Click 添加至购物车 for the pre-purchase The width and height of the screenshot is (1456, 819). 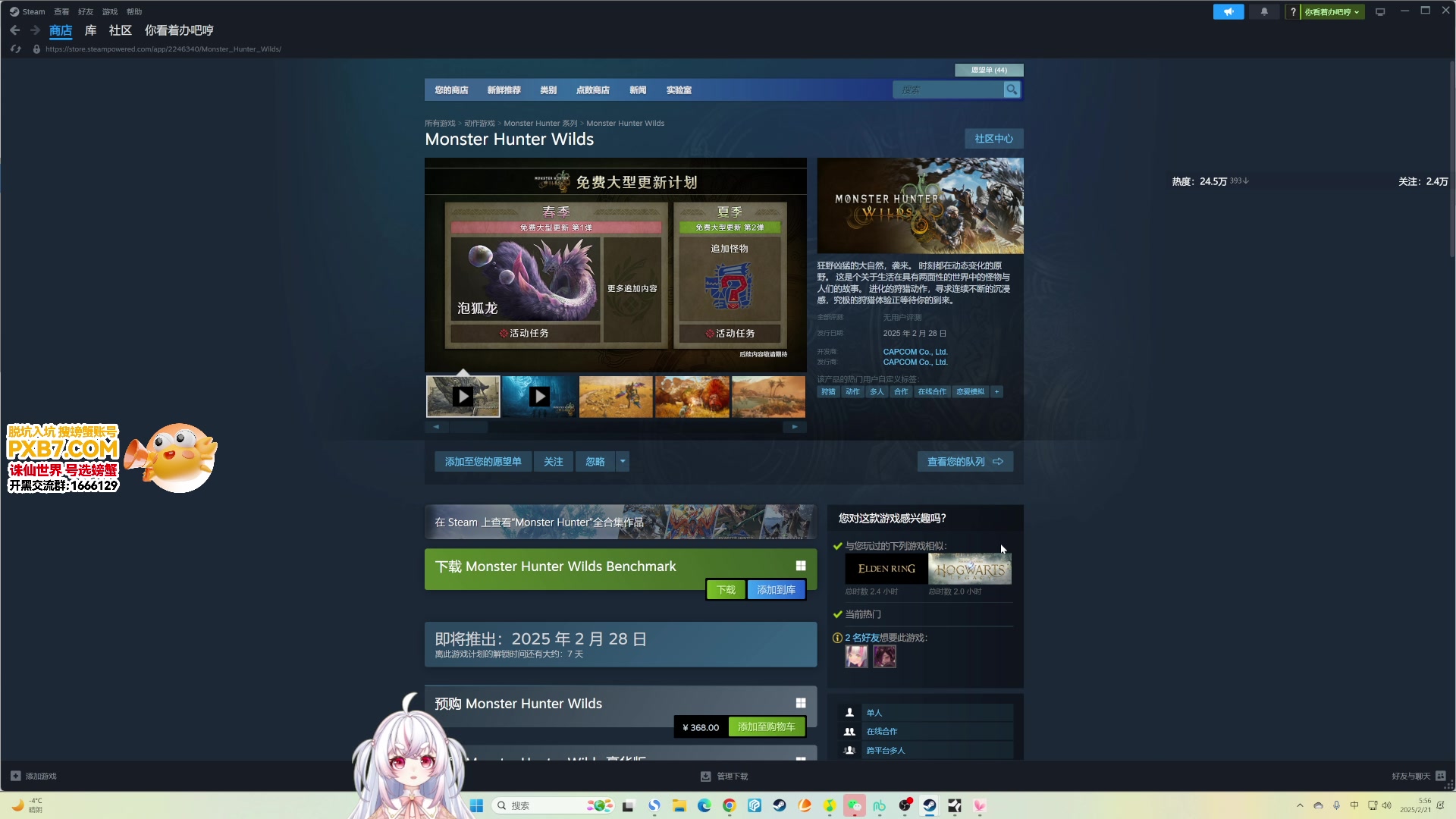click(767, 727)
